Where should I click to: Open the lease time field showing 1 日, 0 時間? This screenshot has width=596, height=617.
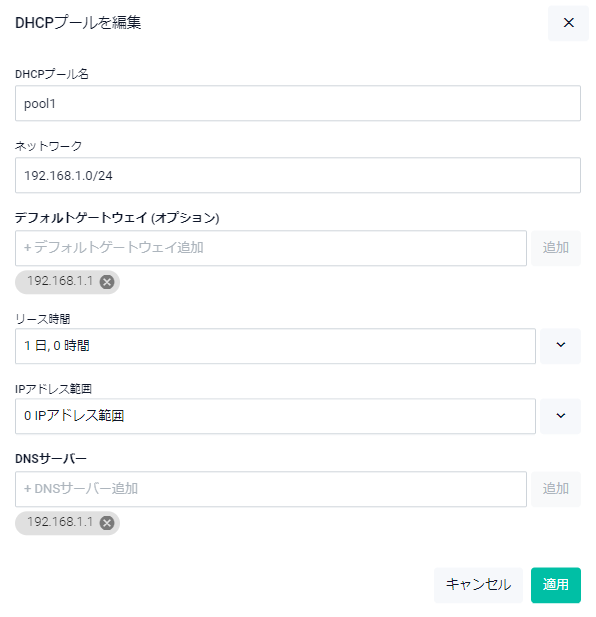(x=275, y=346)
